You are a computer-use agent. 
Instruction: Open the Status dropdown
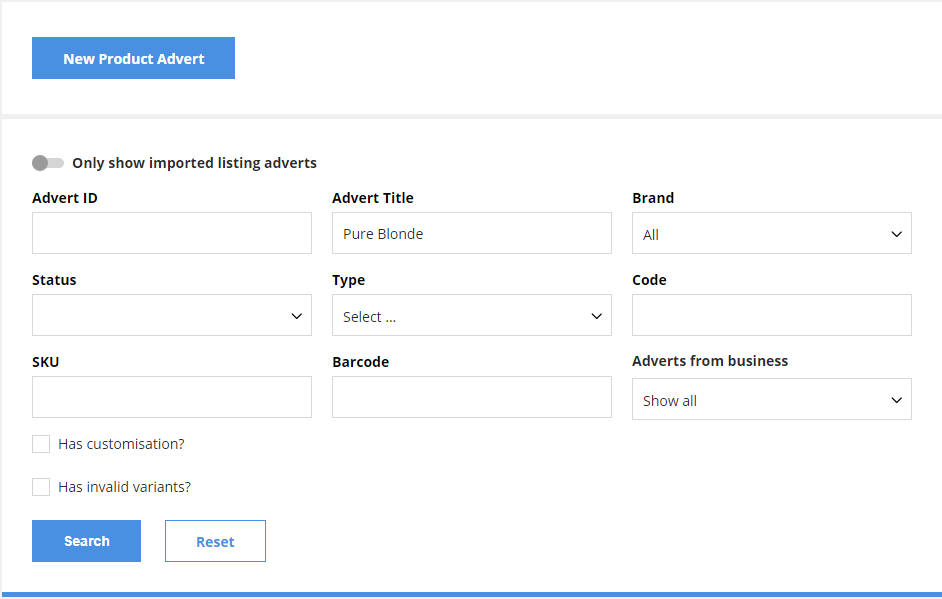pyautogui.click(x=172, y=315)
